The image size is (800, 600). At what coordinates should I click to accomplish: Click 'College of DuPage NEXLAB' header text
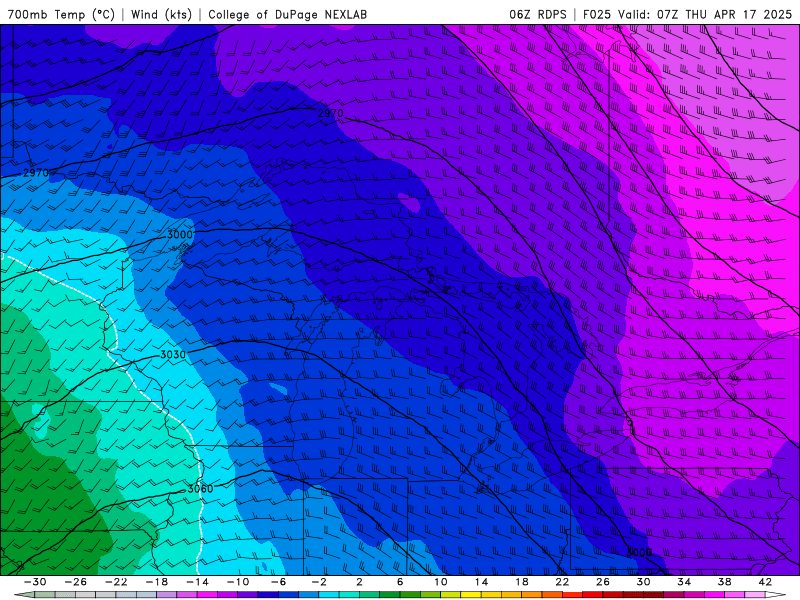point(287,14)
